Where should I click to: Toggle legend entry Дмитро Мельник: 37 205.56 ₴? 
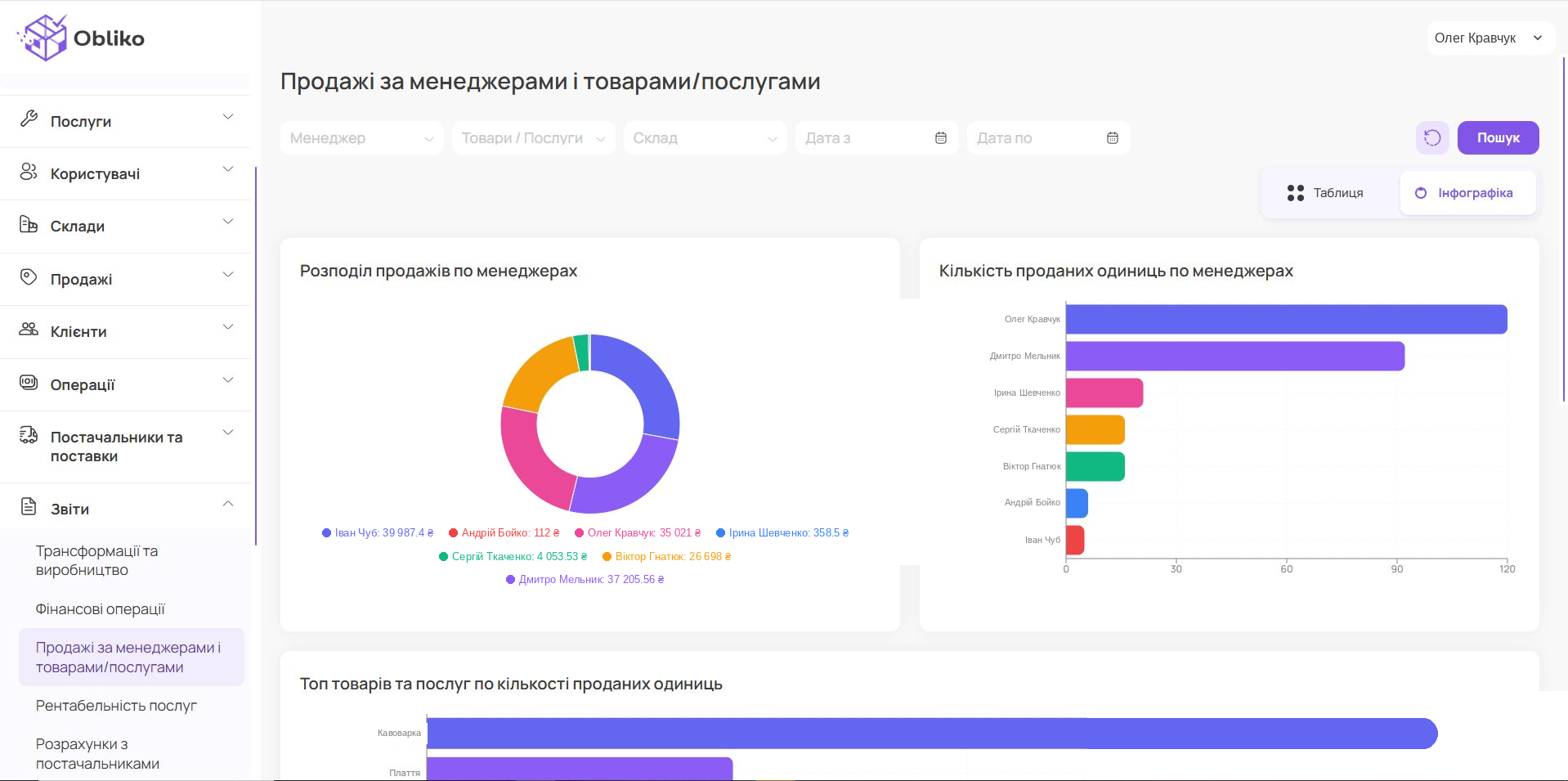pyautogui.click(x=585, y=579)
